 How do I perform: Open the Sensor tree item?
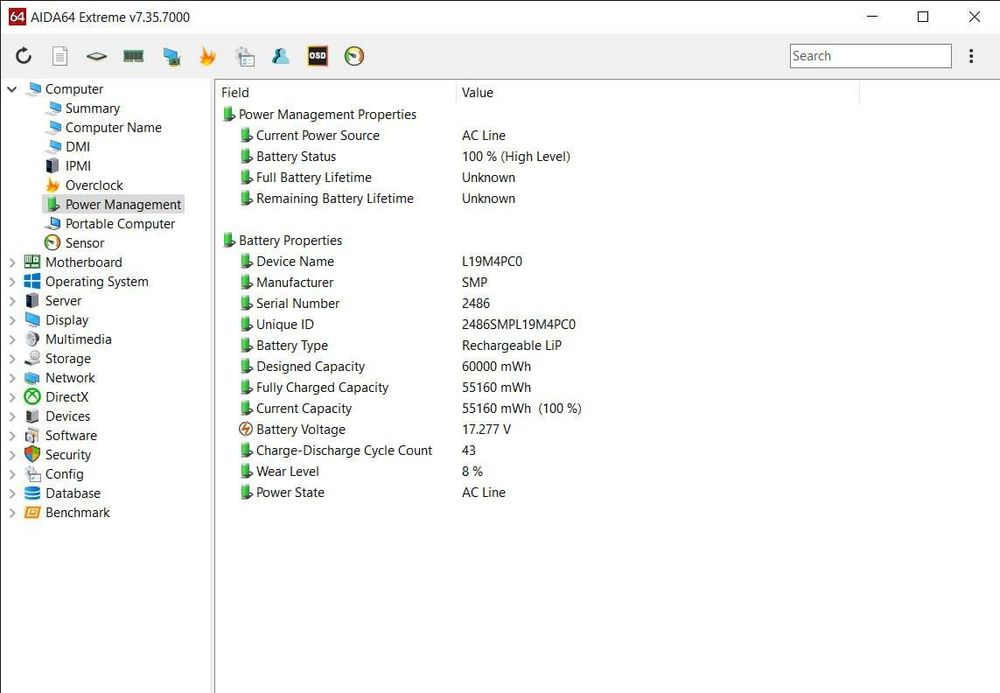click(x=84, y=243)
